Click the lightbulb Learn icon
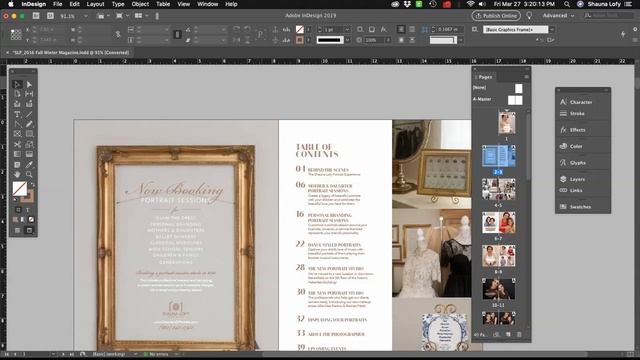640x360 pixels. tap(529, 16)
